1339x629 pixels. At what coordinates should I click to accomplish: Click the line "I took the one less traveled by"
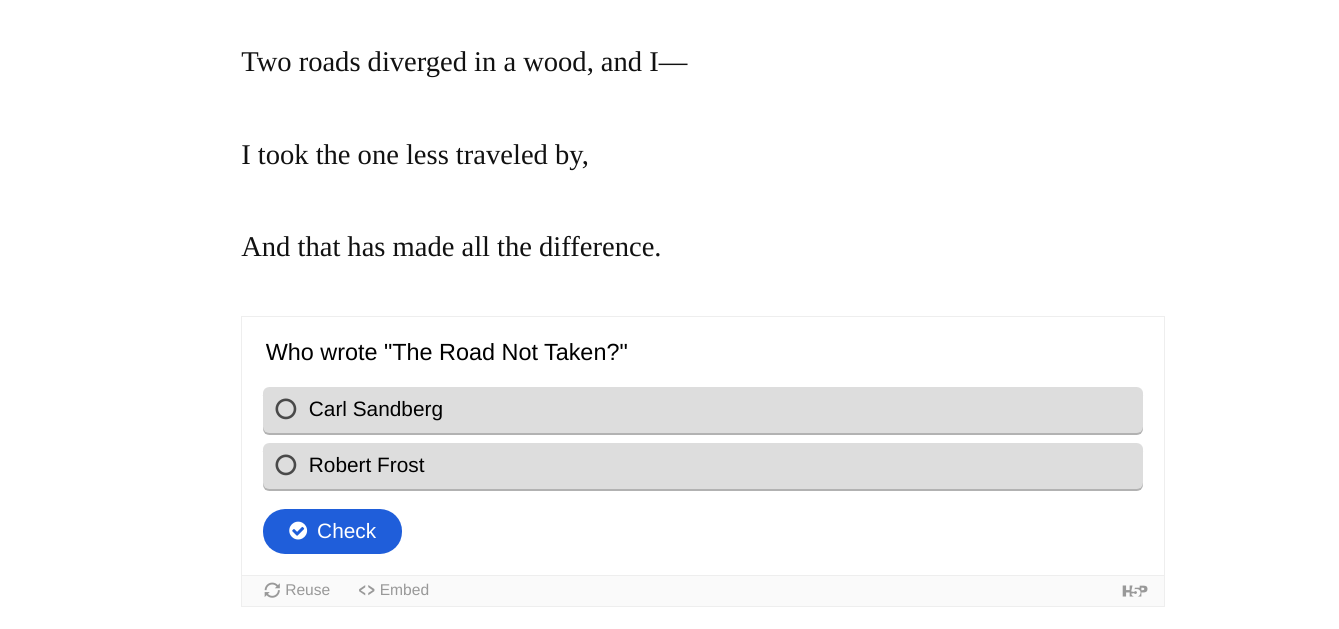[414, 155]
